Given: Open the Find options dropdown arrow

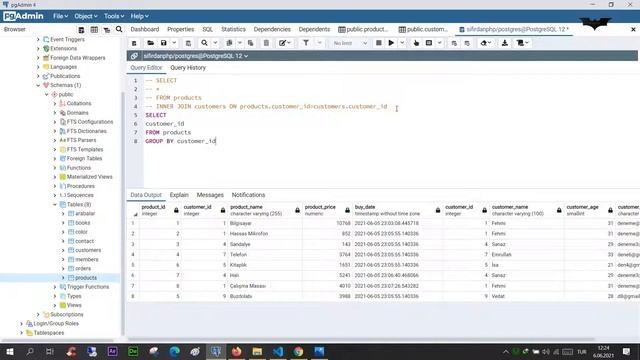Looking at the screenshot, I should click(x=215, y=43).
